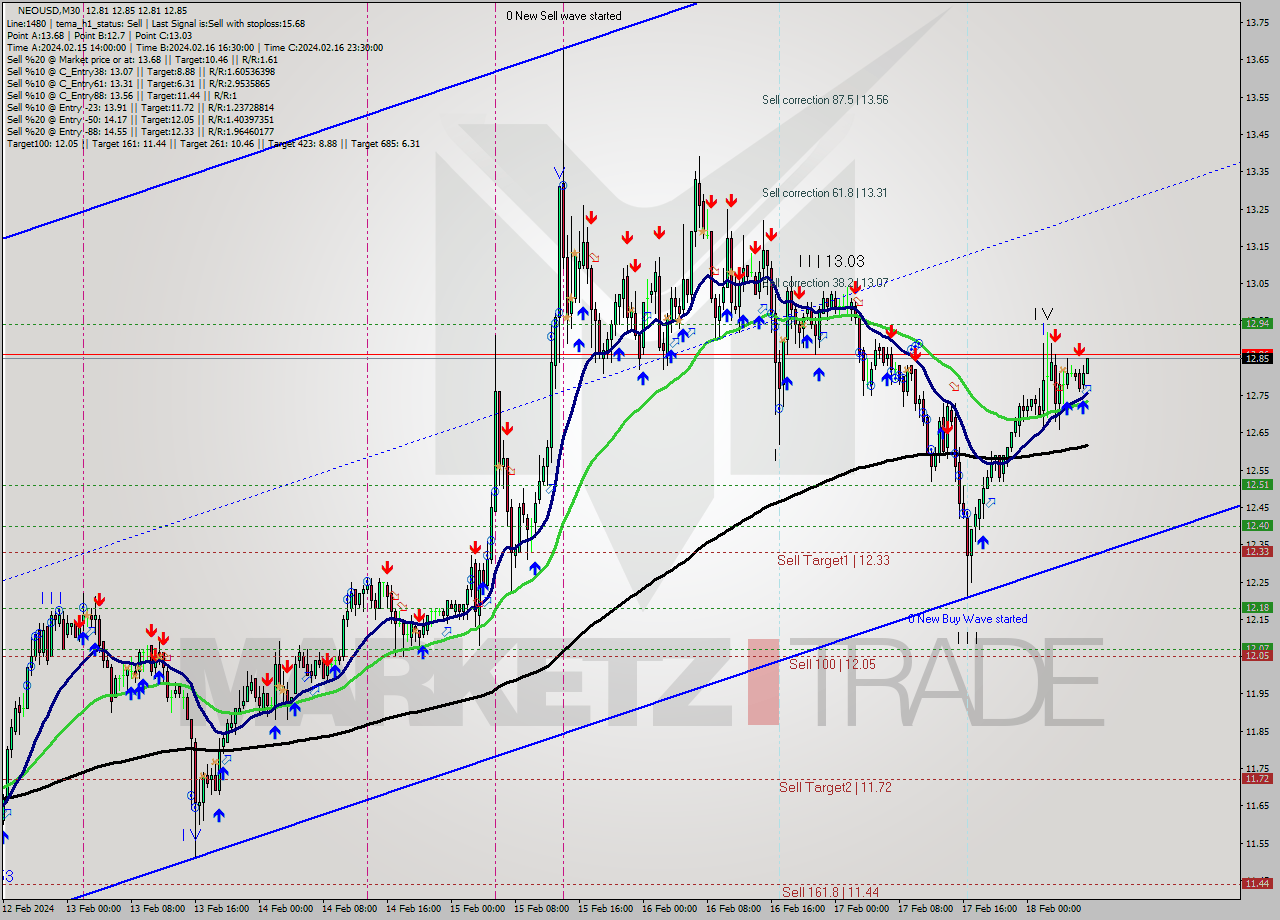Click the 'Sell %10 @ Entry -23: 13.91' line
Image resolution: width=1280 pixels, height=920 pixels.
(x=140, y=107)
